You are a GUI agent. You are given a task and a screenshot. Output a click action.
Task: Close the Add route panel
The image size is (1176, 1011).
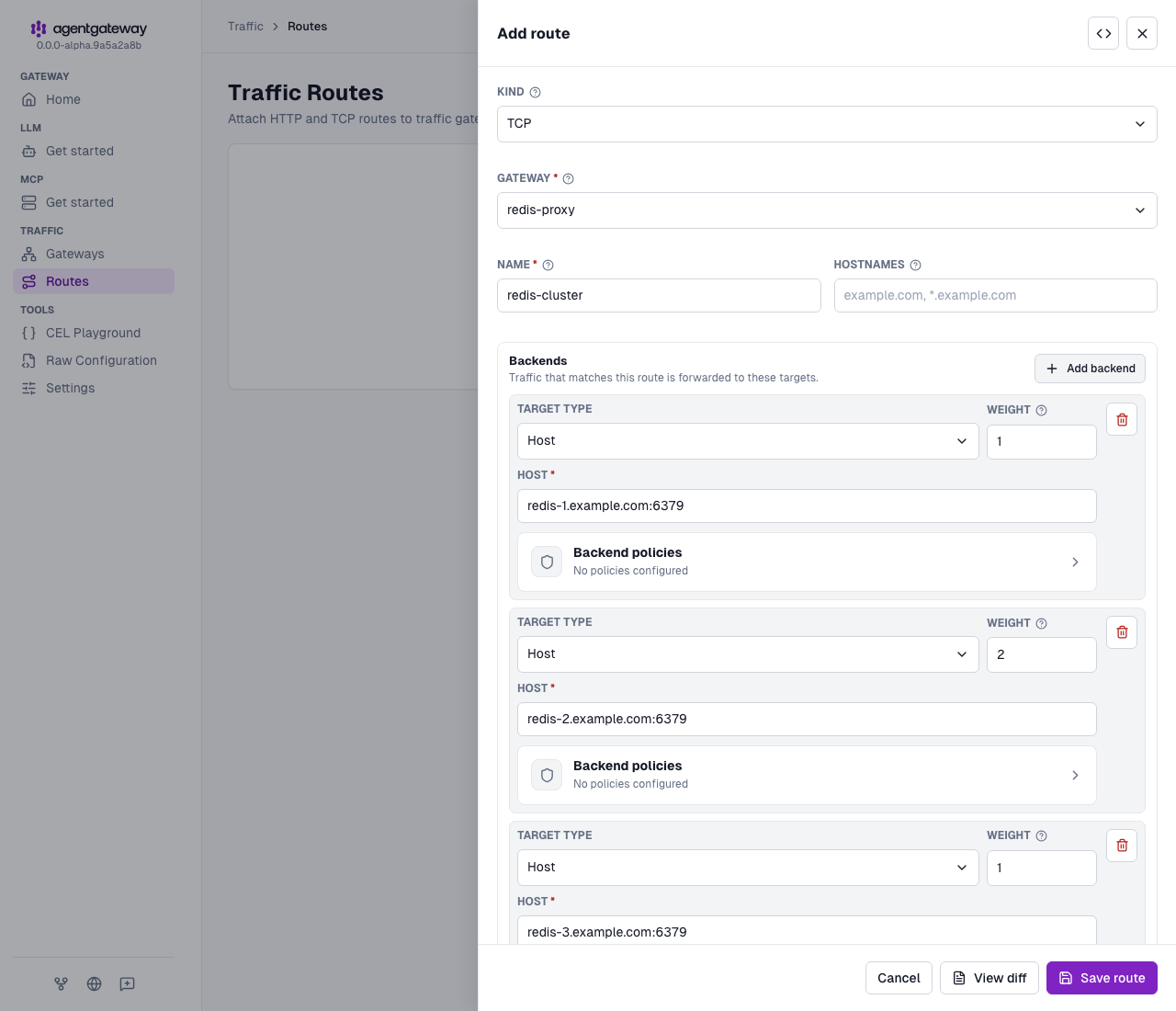click(x=1142, y=33)
